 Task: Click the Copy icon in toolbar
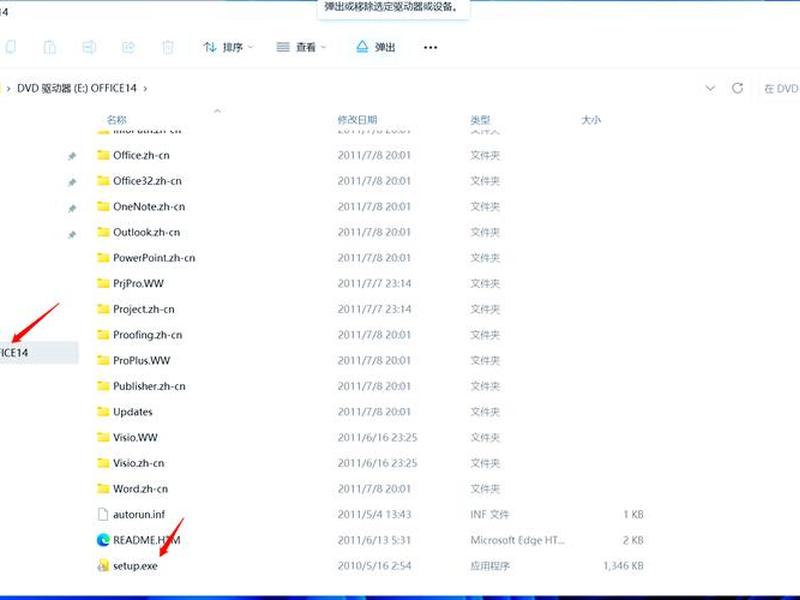pyautogui.click(x=10, y=47)
